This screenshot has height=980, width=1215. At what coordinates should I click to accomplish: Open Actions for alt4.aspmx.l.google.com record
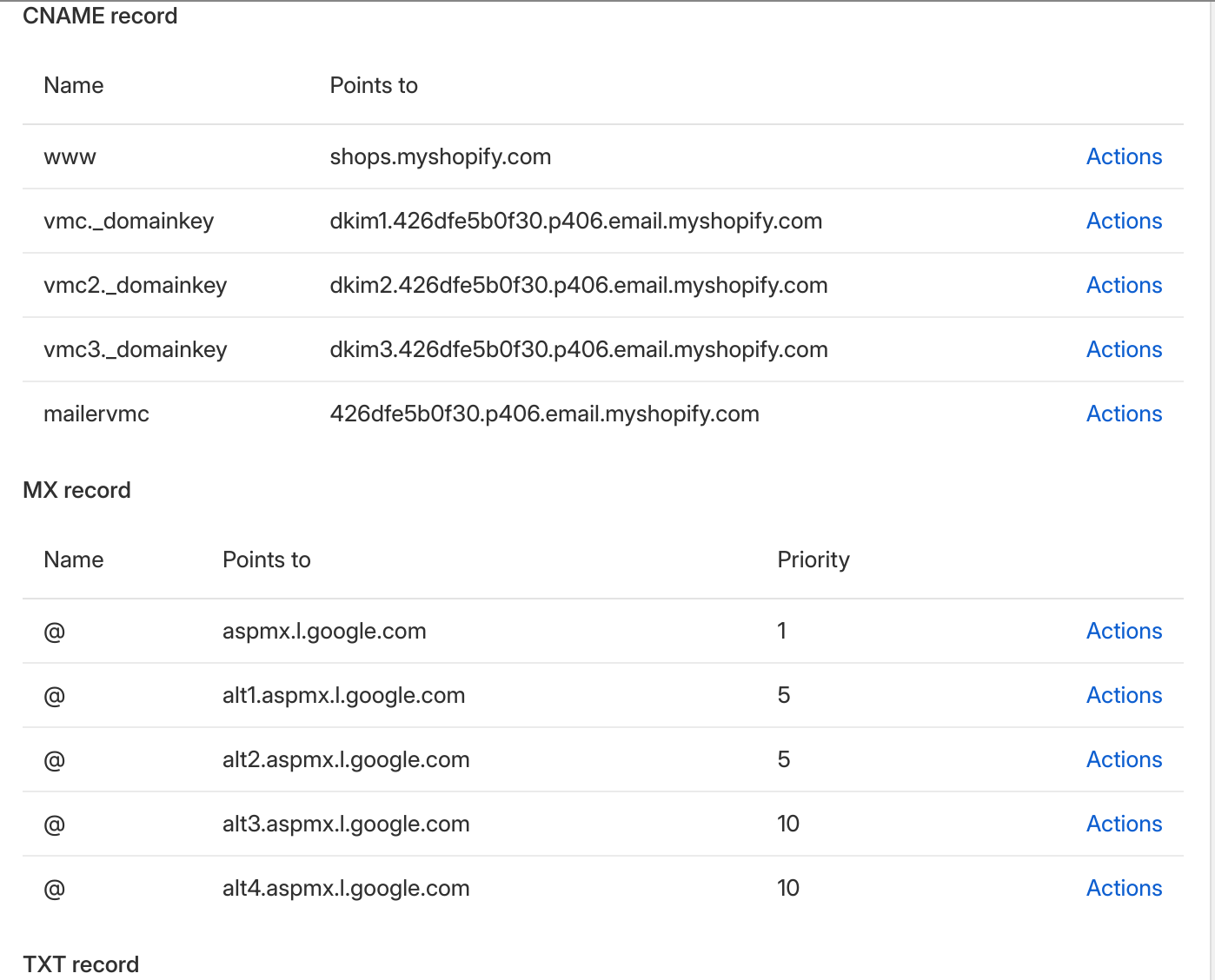point(1124,888)
